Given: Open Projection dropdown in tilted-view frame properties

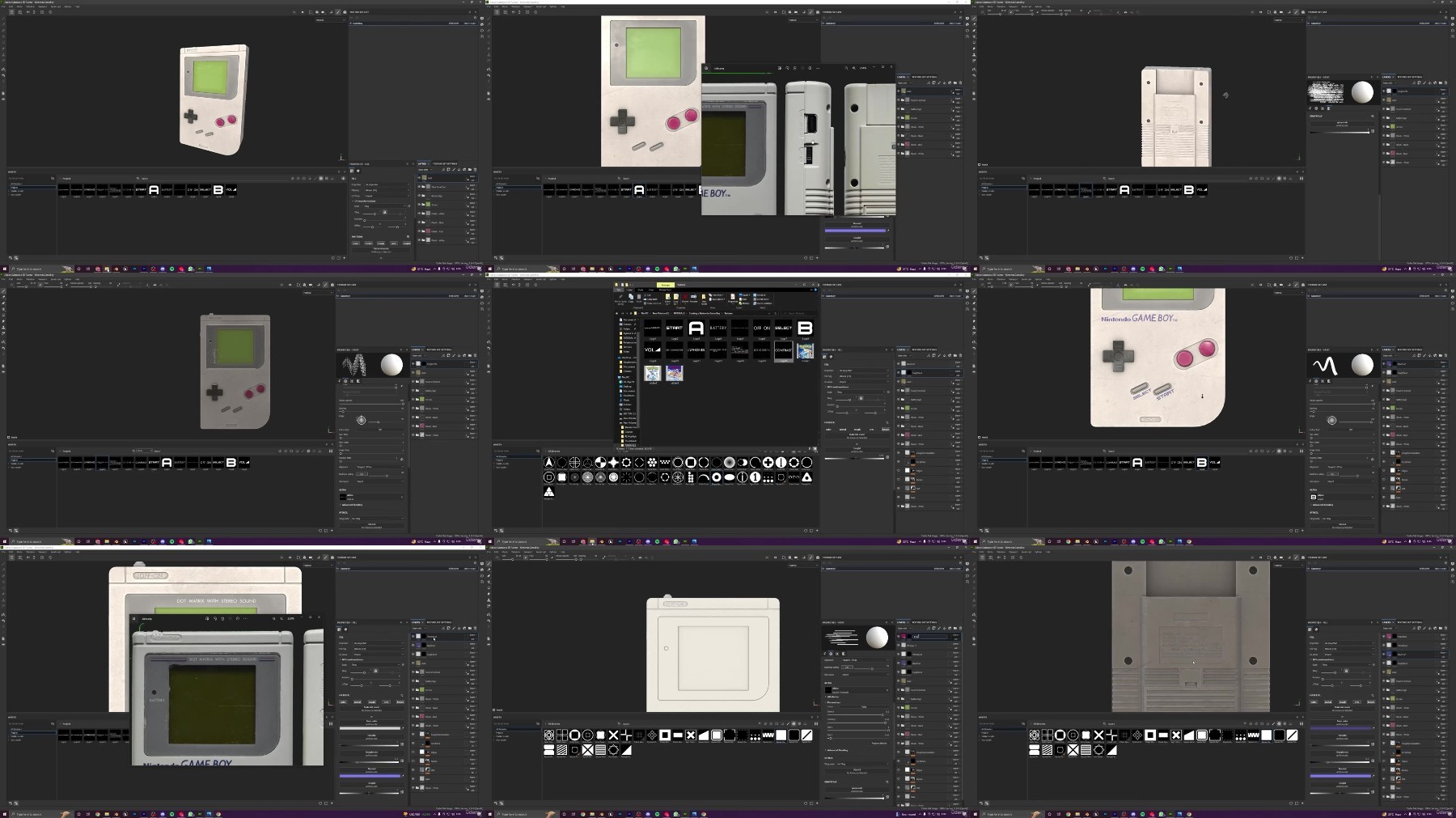Looking at the screenshot, I should click(387, 184).
